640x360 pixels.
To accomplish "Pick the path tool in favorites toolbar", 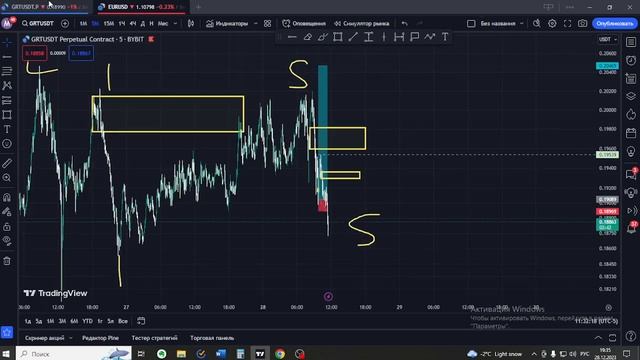I will pyautogui.click(x=429, y=37).
